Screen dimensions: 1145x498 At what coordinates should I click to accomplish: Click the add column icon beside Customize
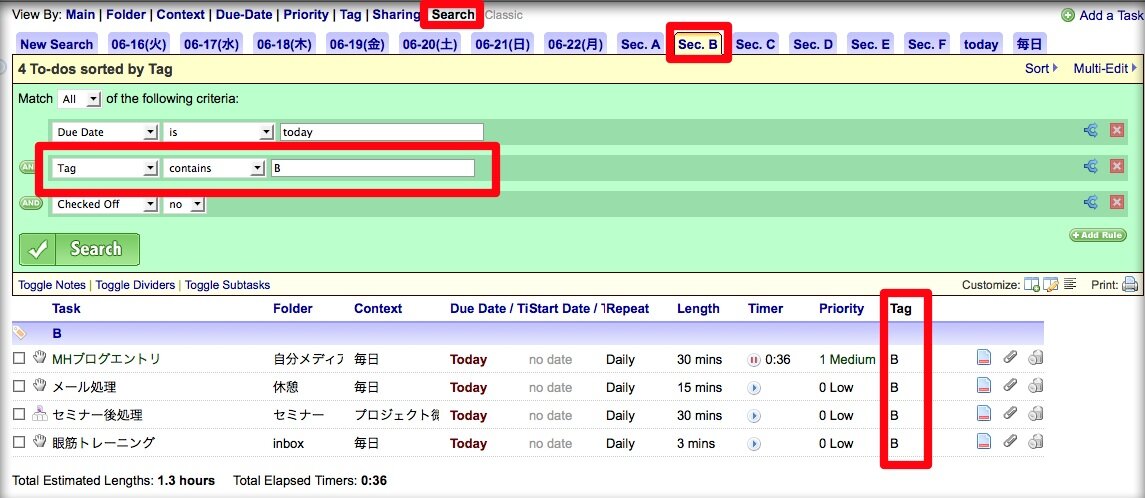(1032, 285)
